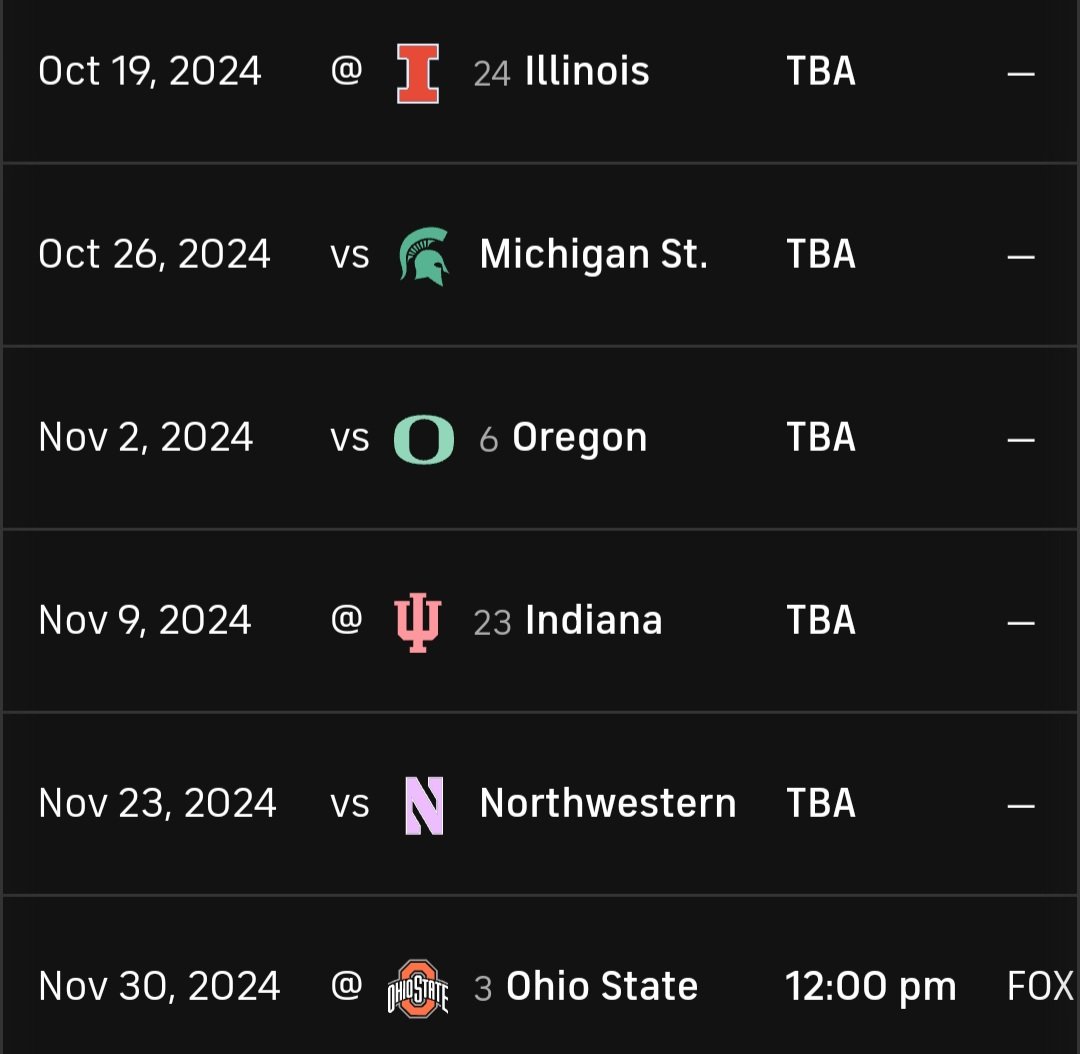Open the Ohio State team page
This screenshot has width=1080, height=1054.
[x=602, y=986]
